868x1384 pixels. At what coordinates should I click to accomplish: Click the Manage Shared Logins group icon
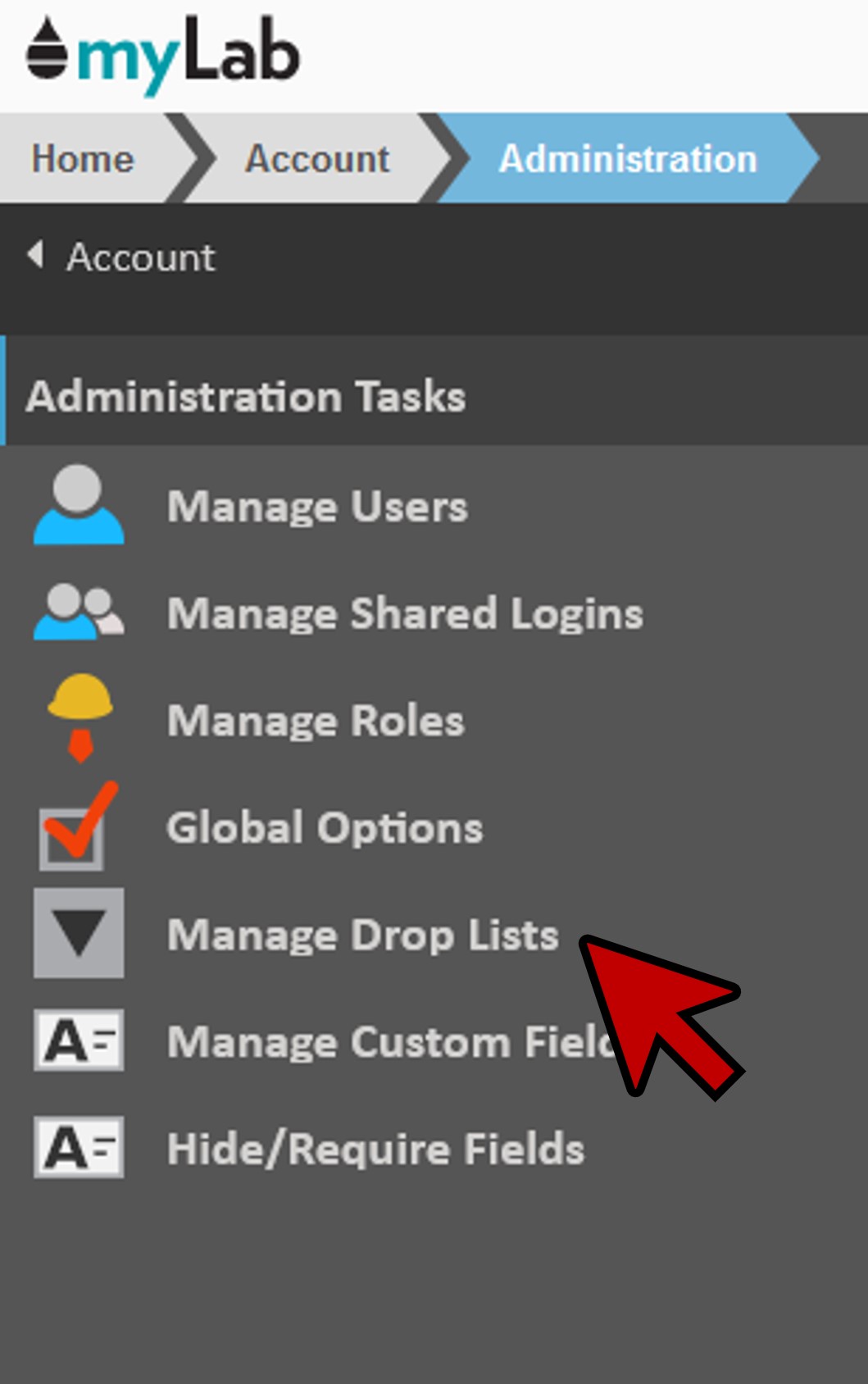point(79,612)
